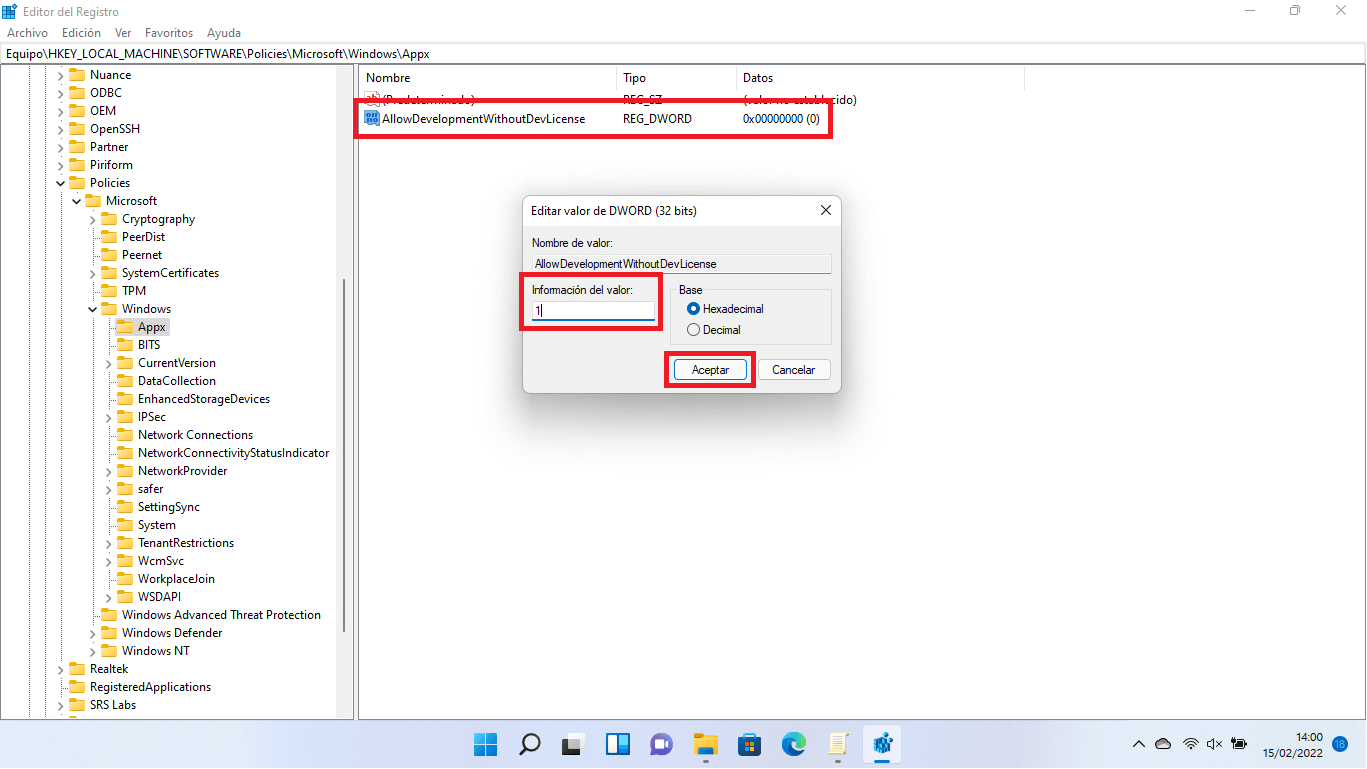
Task: Expand the Windows NT key
Action: click(x=92, y=651)
